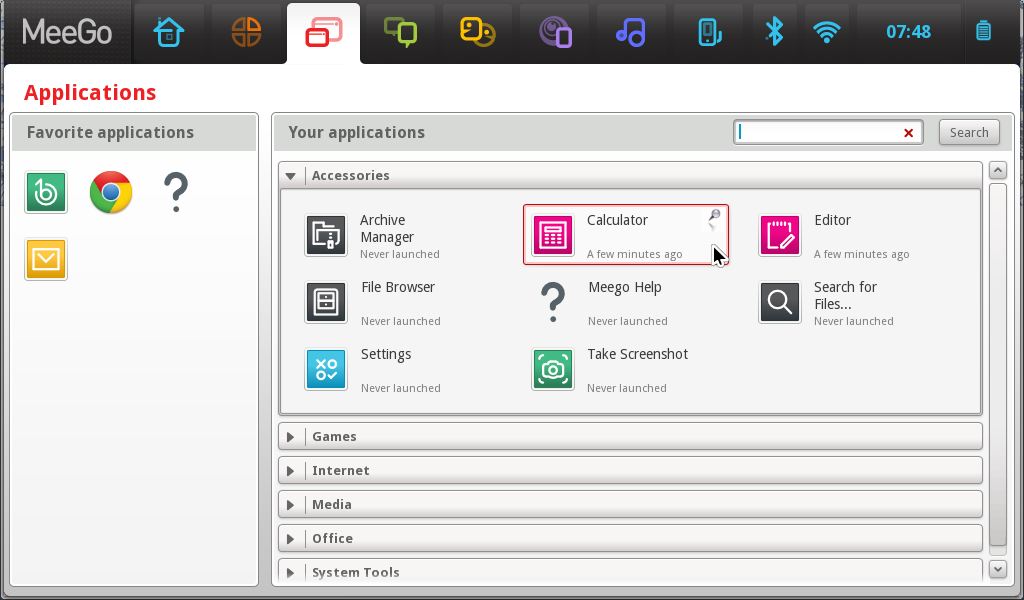The width and height of the screenshot is (1024, 600).
Task: Click the Take Screenshot label
Action: [x=637, y=354]
